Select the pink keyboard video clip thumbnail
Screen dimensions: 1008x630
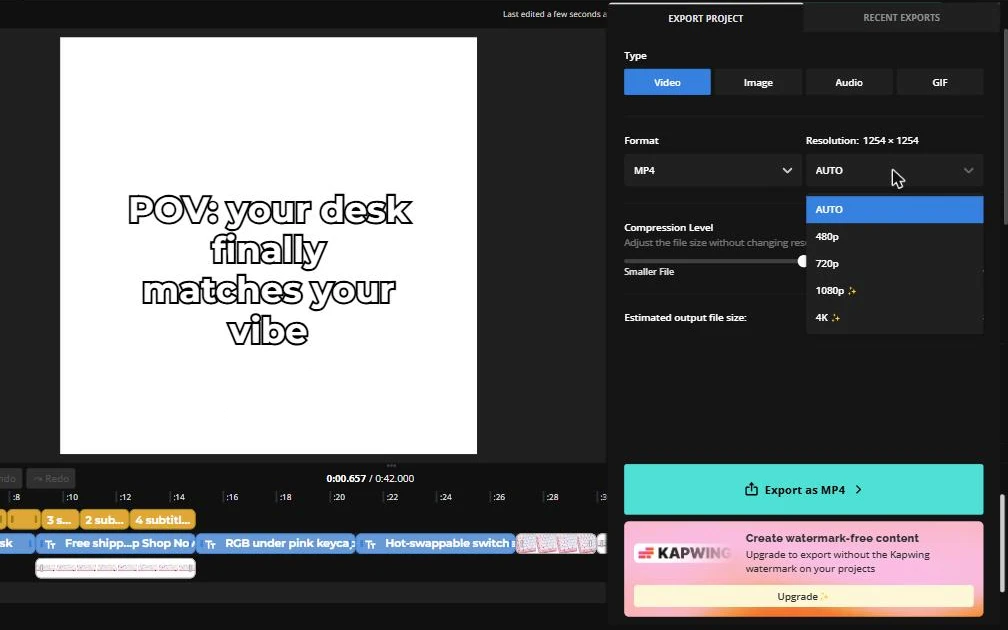[x=557, y=543]
